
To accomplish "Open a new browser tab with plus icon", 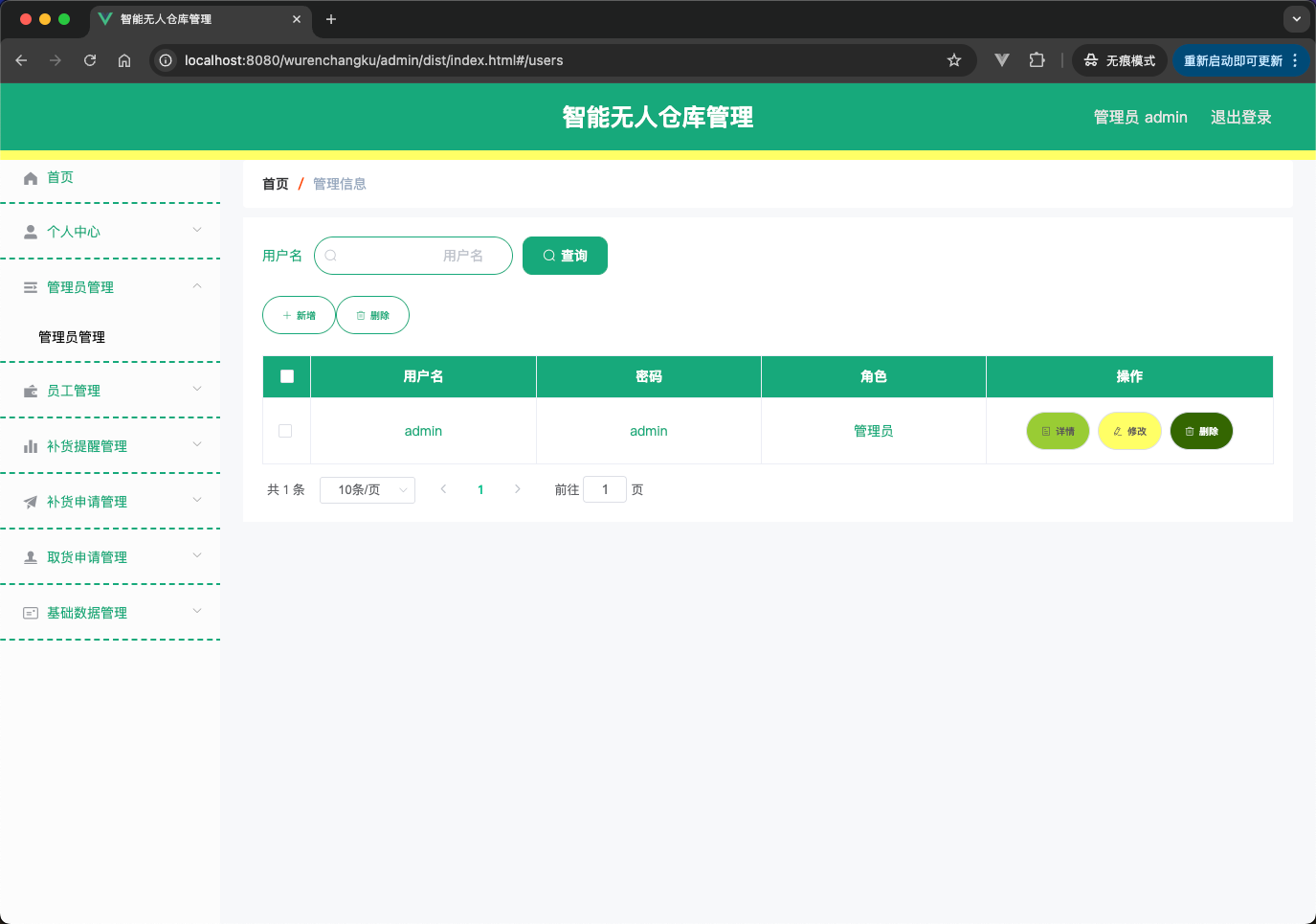I will tap(331, 19).
